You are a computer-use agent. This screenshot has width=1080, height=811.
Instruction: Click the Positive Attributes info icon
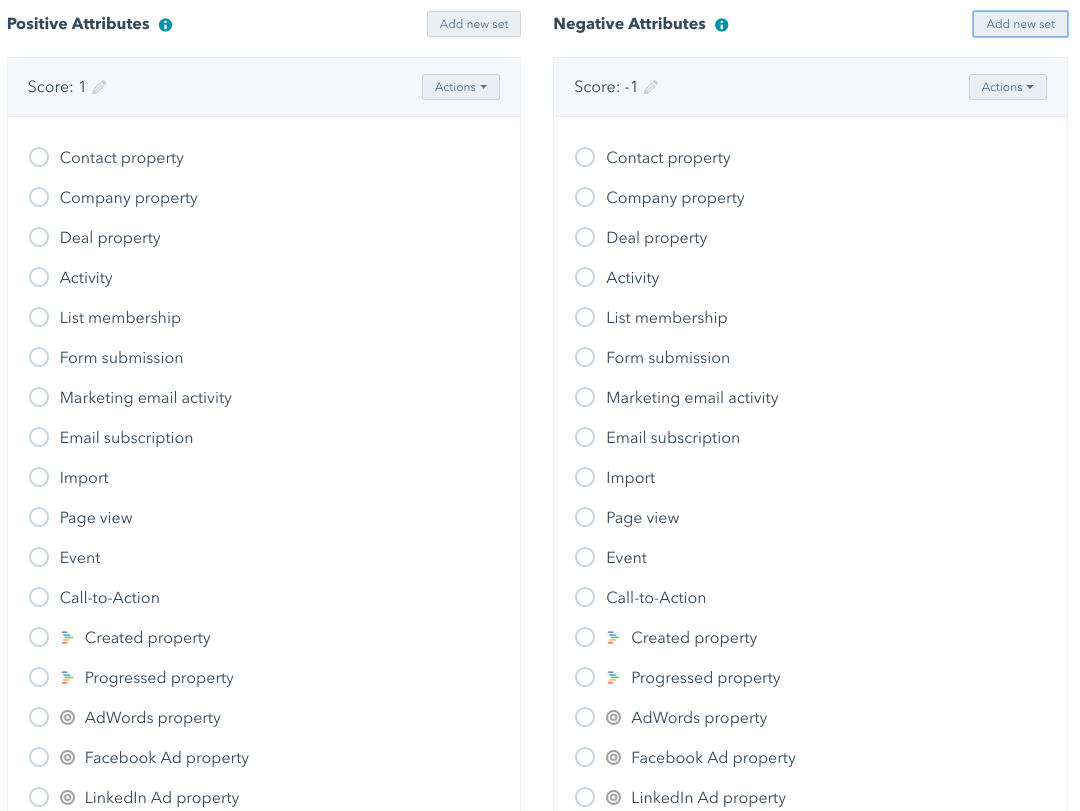point(166,25)
